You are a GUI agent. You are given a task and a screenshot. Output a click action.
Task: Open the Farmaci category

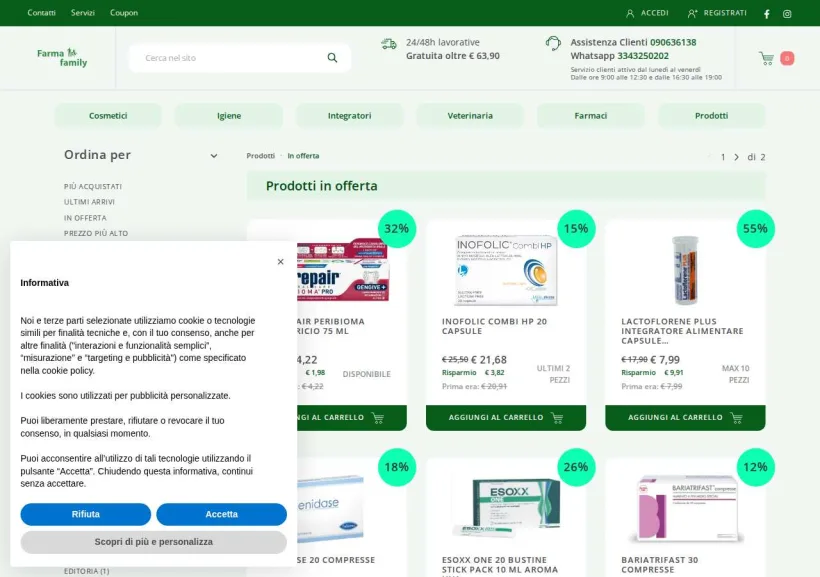590,116
